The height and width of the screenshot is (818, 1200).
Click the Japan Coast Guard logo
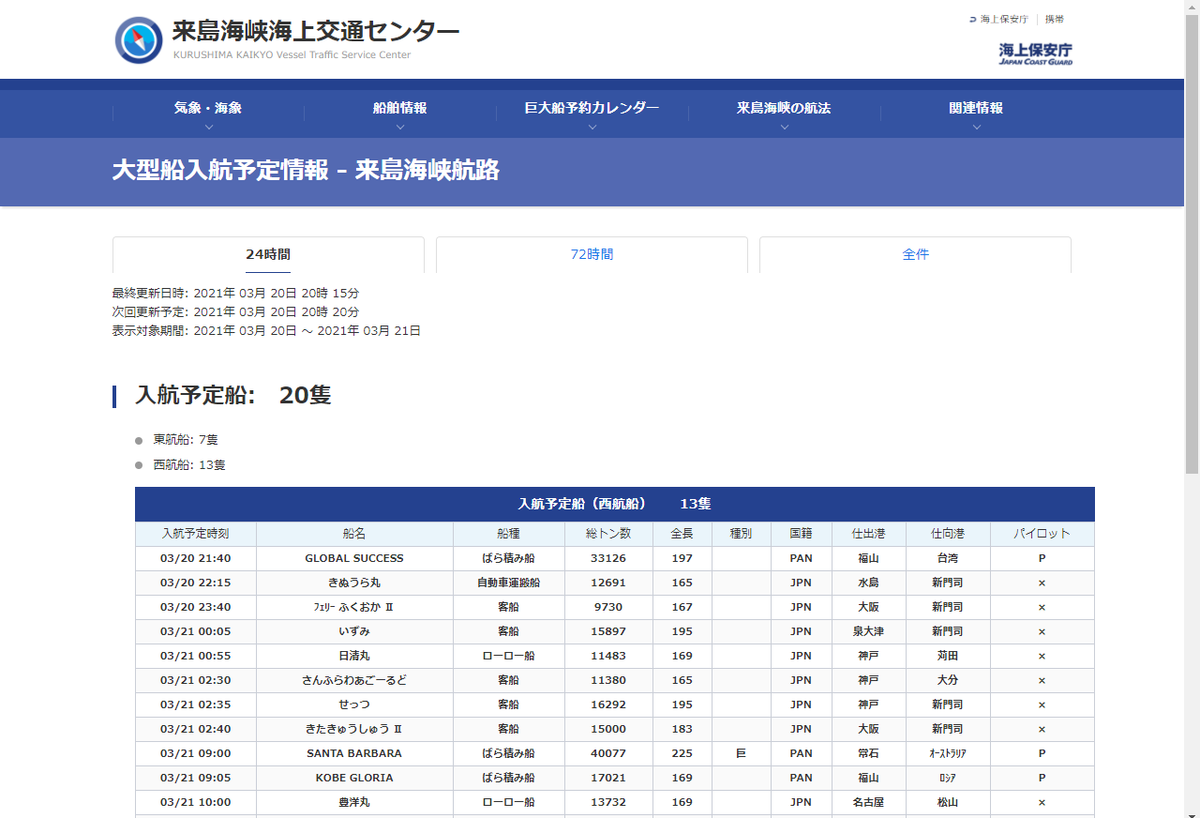(x=1035, y=53)
